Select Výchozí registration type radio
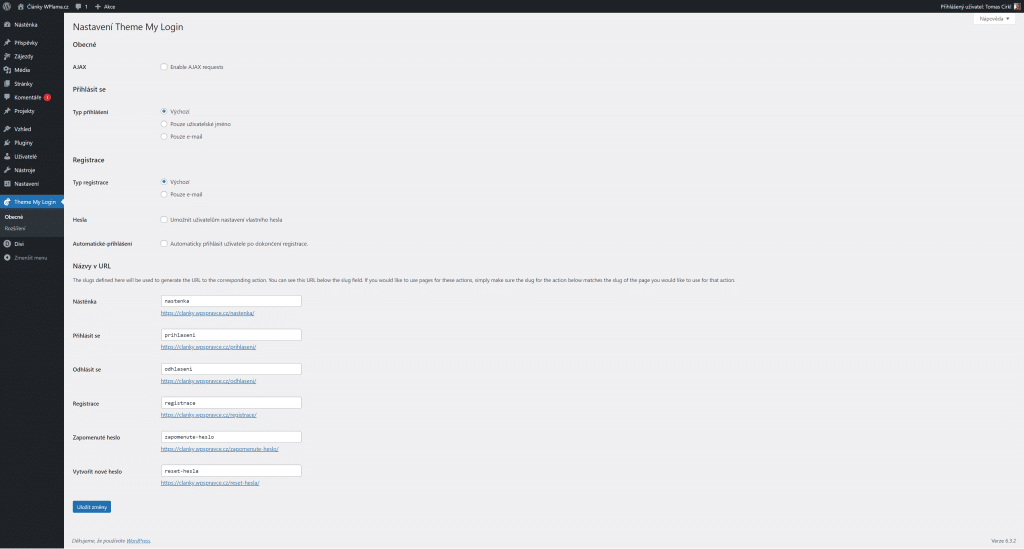The width and height of the screenshot is (1024, 549). coord(164,182)
